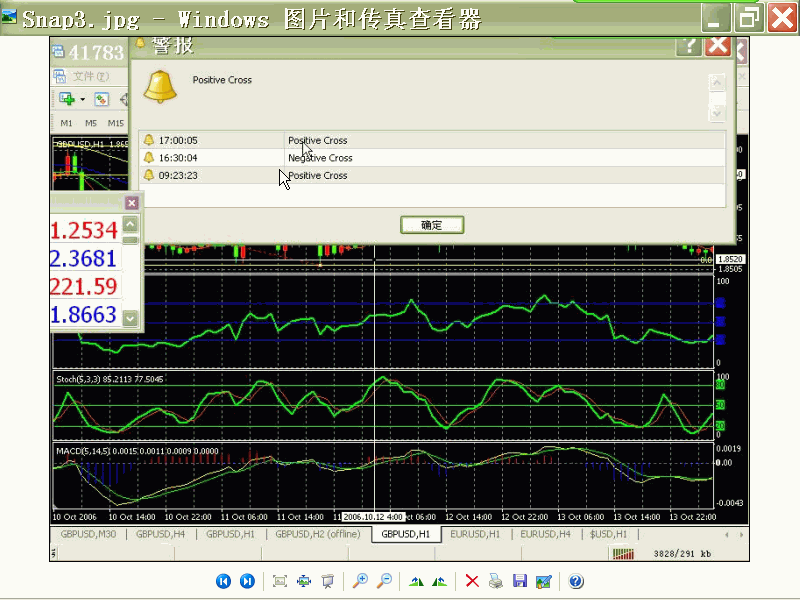Image resolution: width=800 pixels, height=600 pixels.
Task: Restore down the picture viewer window
Action: point(749,19)
